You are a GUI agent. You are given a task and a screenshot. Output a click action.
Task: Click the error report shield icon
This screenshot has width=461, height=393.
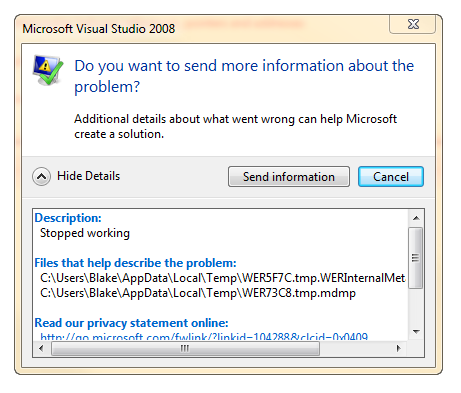[x=47, y=70]
